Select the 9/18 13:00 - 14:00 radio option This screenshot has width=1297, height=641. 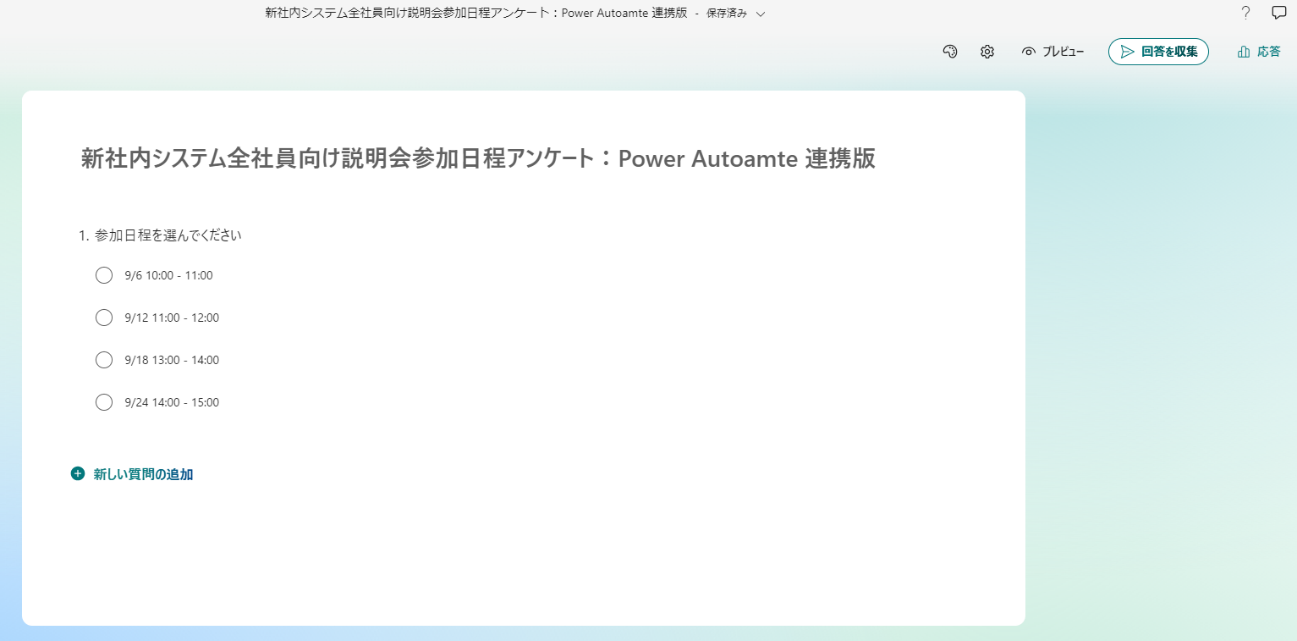104,360
